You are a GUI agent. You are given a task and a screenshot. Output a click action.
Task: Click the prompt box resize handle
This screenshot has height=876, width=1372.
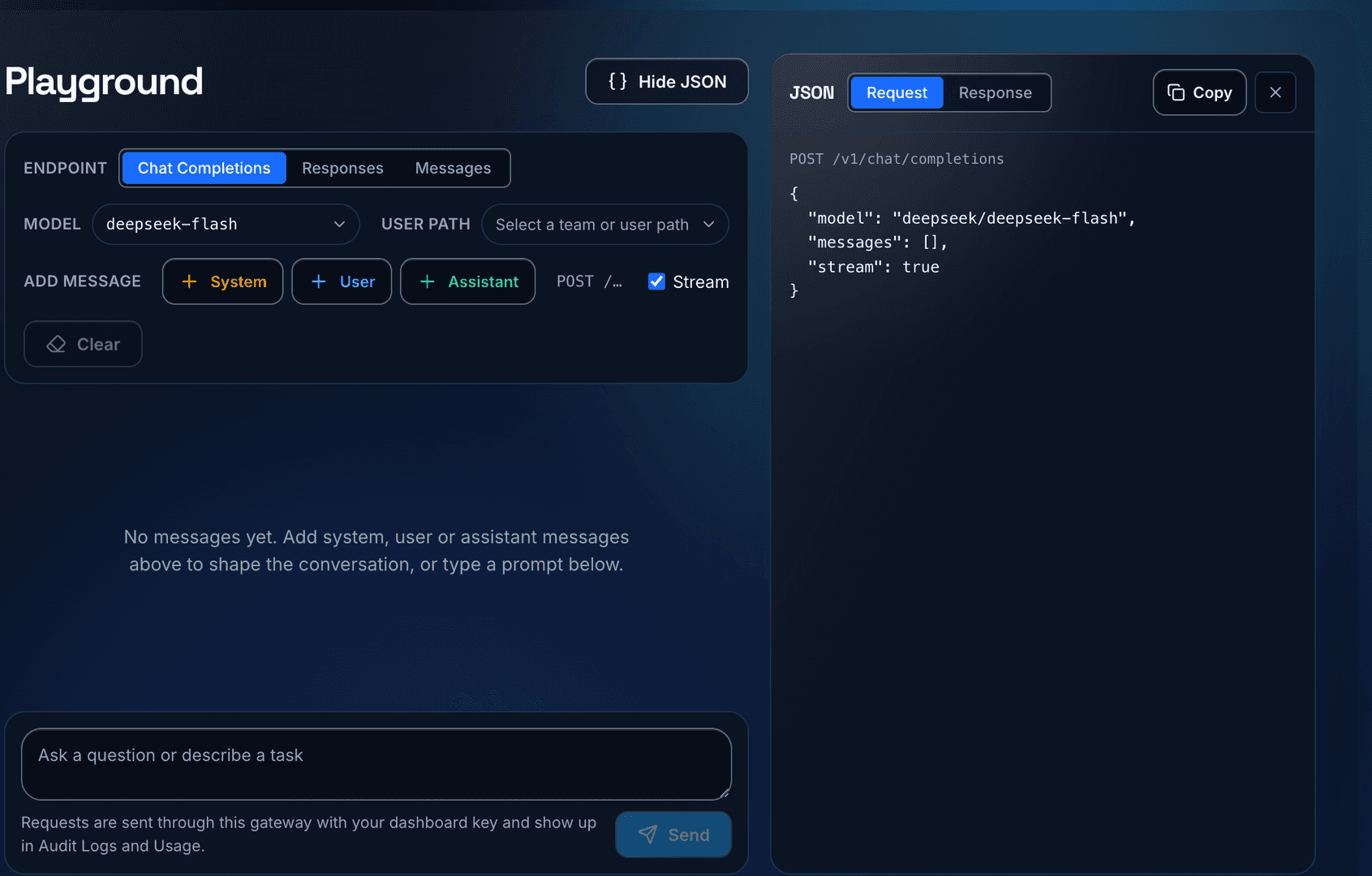(725, 793)
